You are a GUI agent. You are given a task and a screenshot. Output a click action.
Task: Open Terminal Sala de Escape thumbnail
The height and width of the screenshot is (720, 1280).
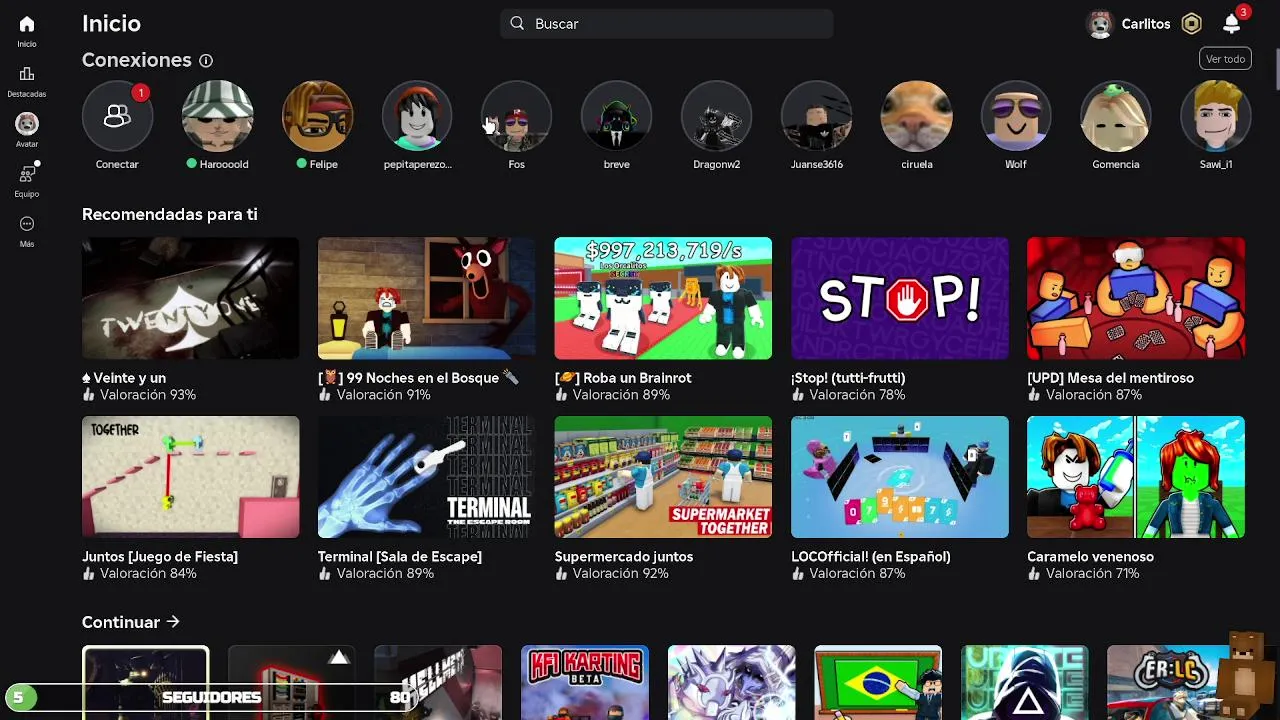click(426, 477)
